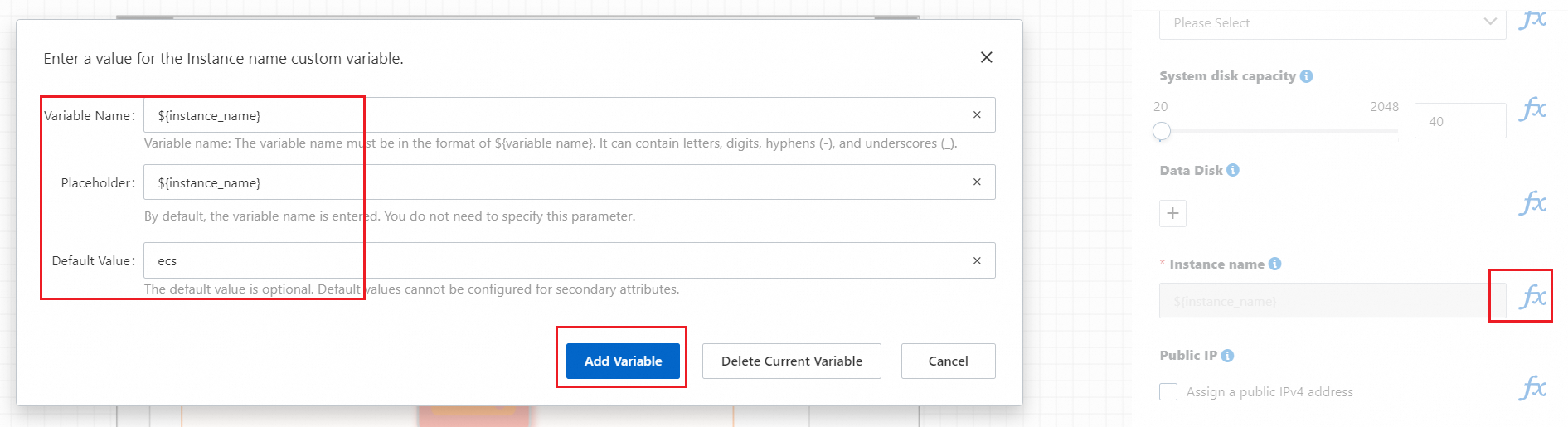
Task: Click the fx icon beside Data Disk
Action: coord(1532,202)
